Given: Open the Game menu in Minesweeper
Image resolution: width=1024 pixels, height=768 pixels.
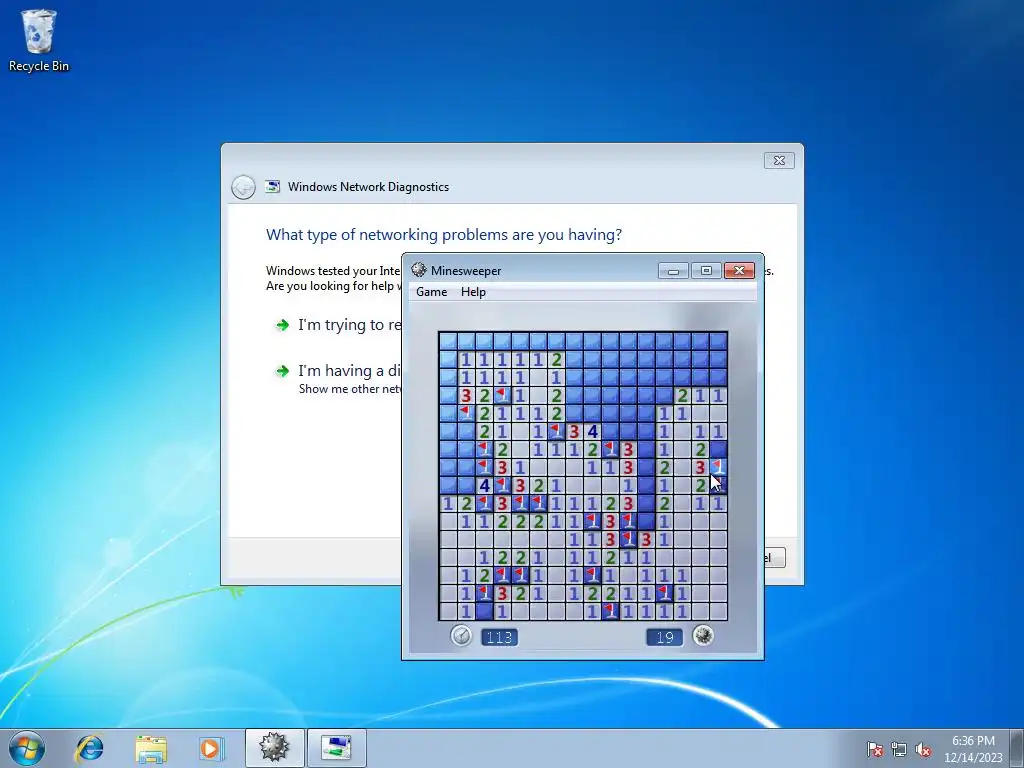Looking at the screenshot, I should [x=431, y=292].
